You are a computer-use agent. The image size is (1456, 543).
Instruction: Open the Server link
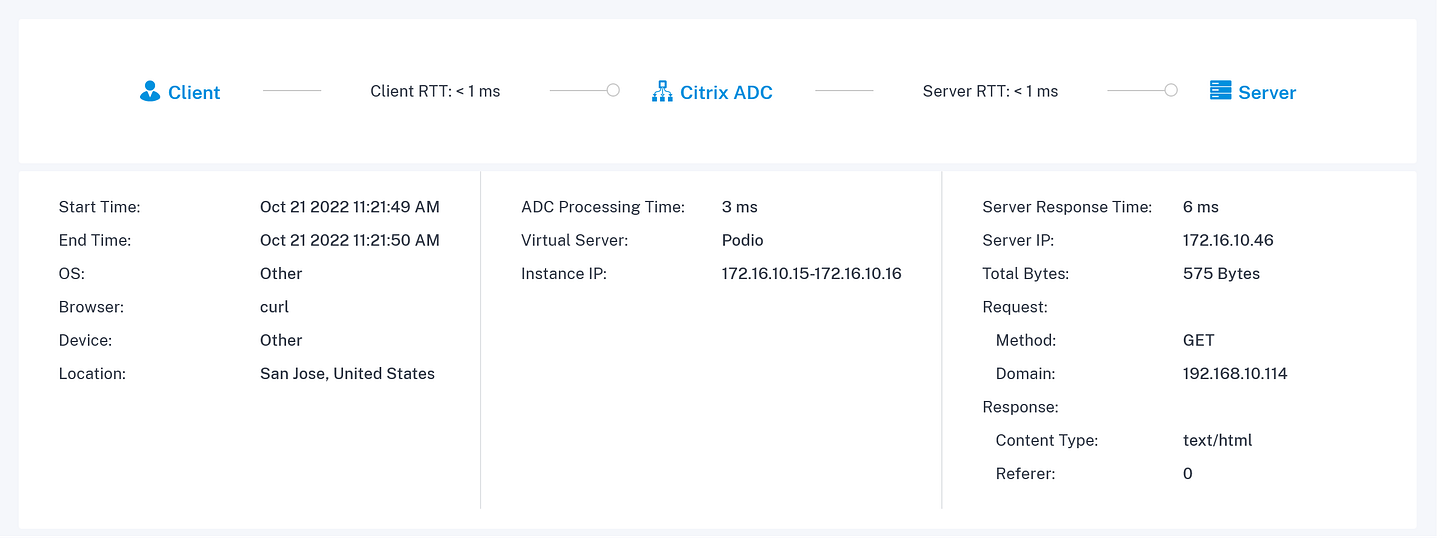(1267, 93)
